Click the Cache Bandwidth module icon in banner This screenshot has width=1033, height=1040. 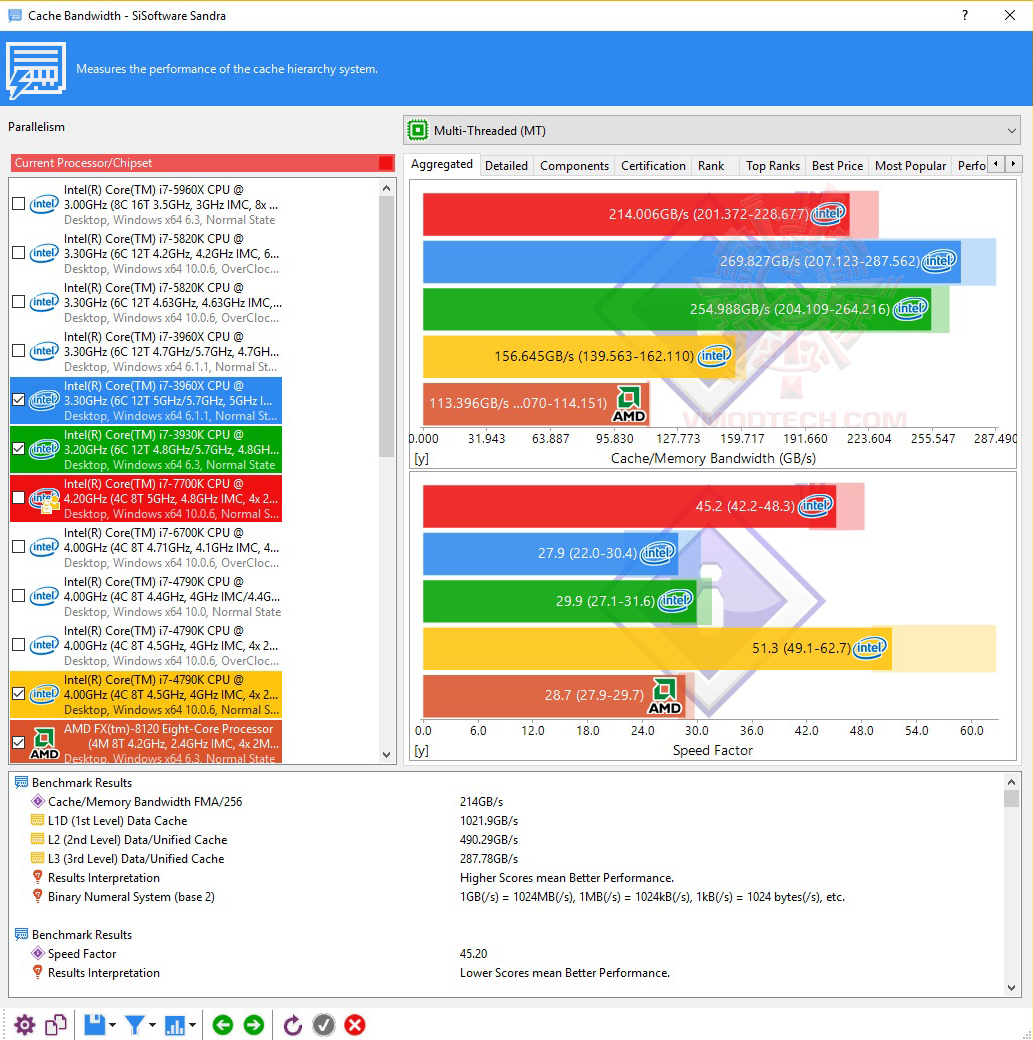coord(36,70)
